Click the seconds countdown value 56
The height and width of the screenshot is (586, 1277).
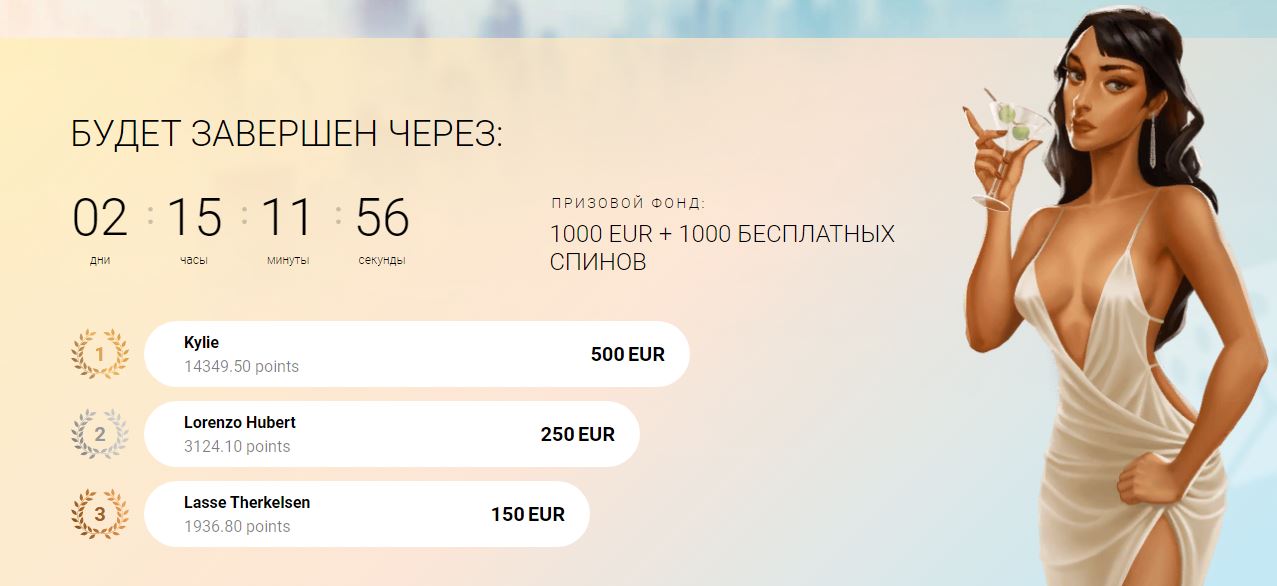tap(382, 218)
